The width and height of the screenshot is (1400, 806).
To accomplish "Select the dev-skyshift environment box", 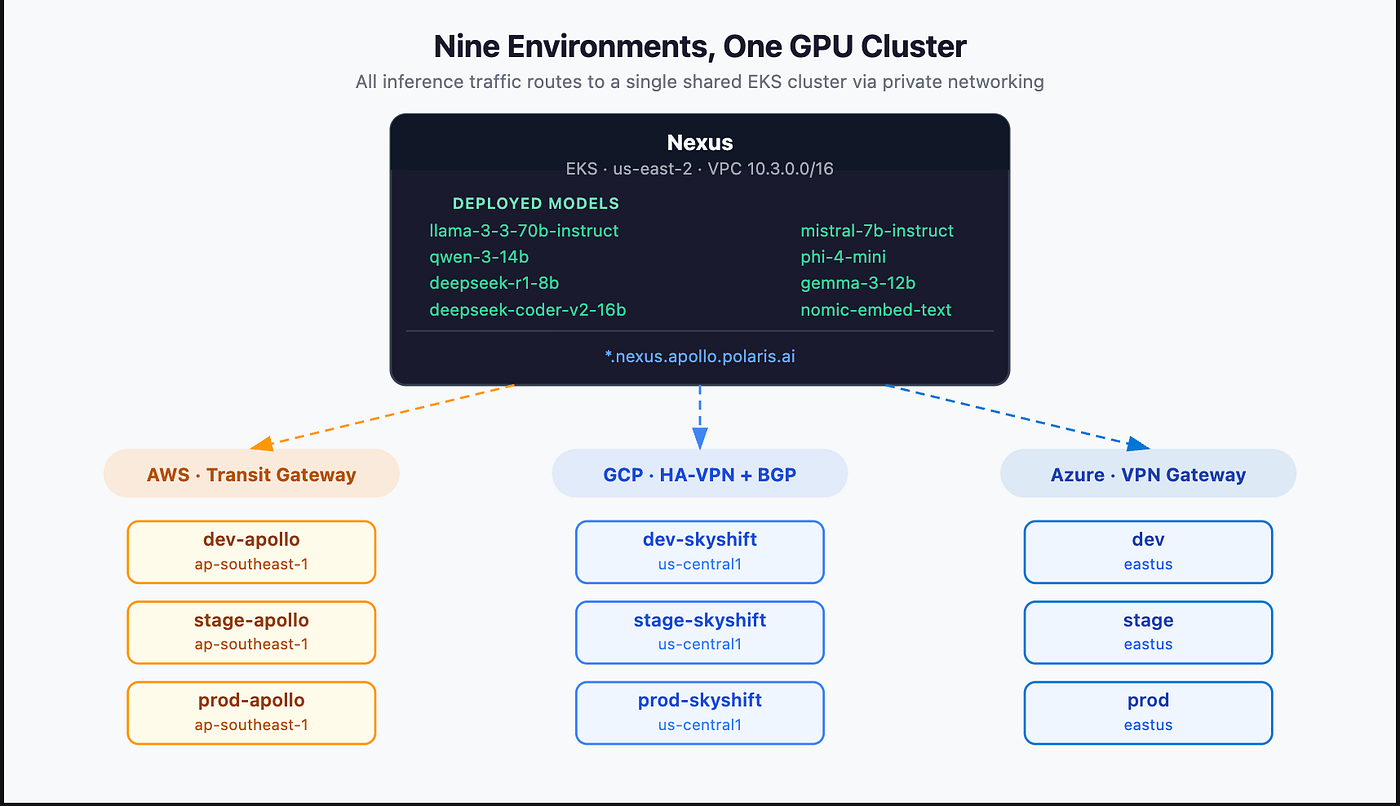I will pos(700,552).
